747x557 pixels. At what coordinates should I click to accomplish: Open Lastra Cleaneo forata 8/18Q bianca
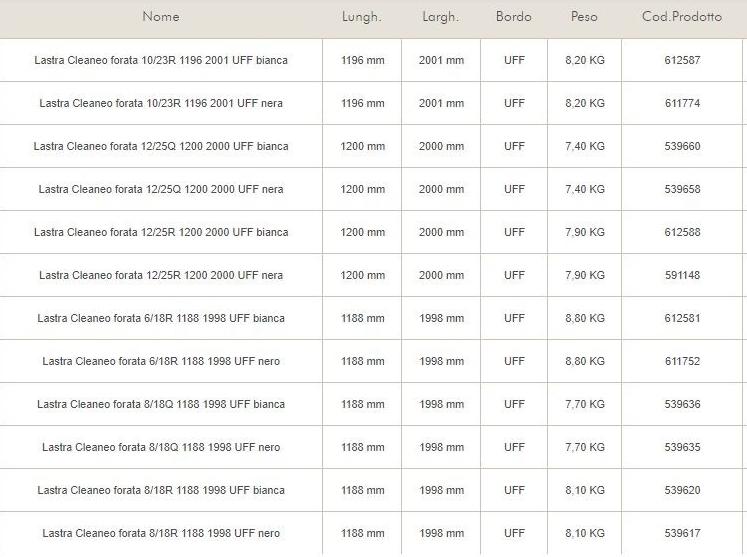pyautogui.click(x=161, y=405)
